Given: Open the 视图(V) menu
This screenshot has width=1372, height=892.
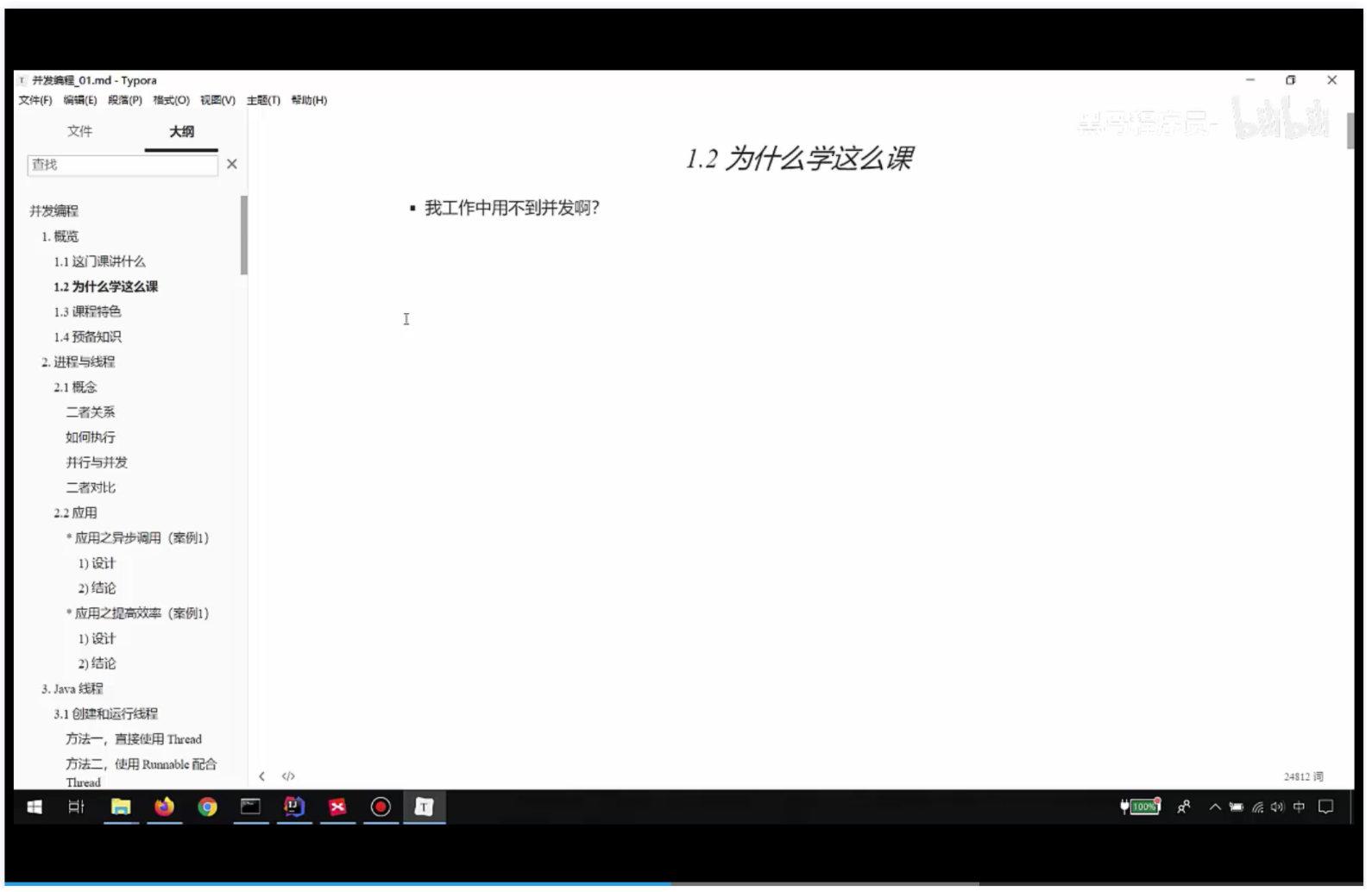Looking at the screenshot, I should (218, 101).
